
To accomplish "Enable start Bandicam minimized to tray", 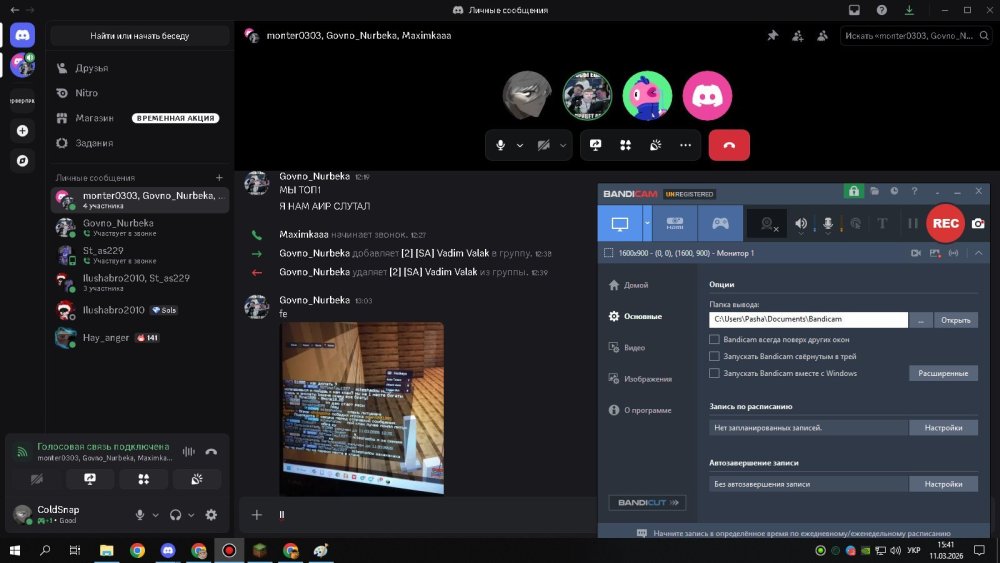I will coord(714,356).
